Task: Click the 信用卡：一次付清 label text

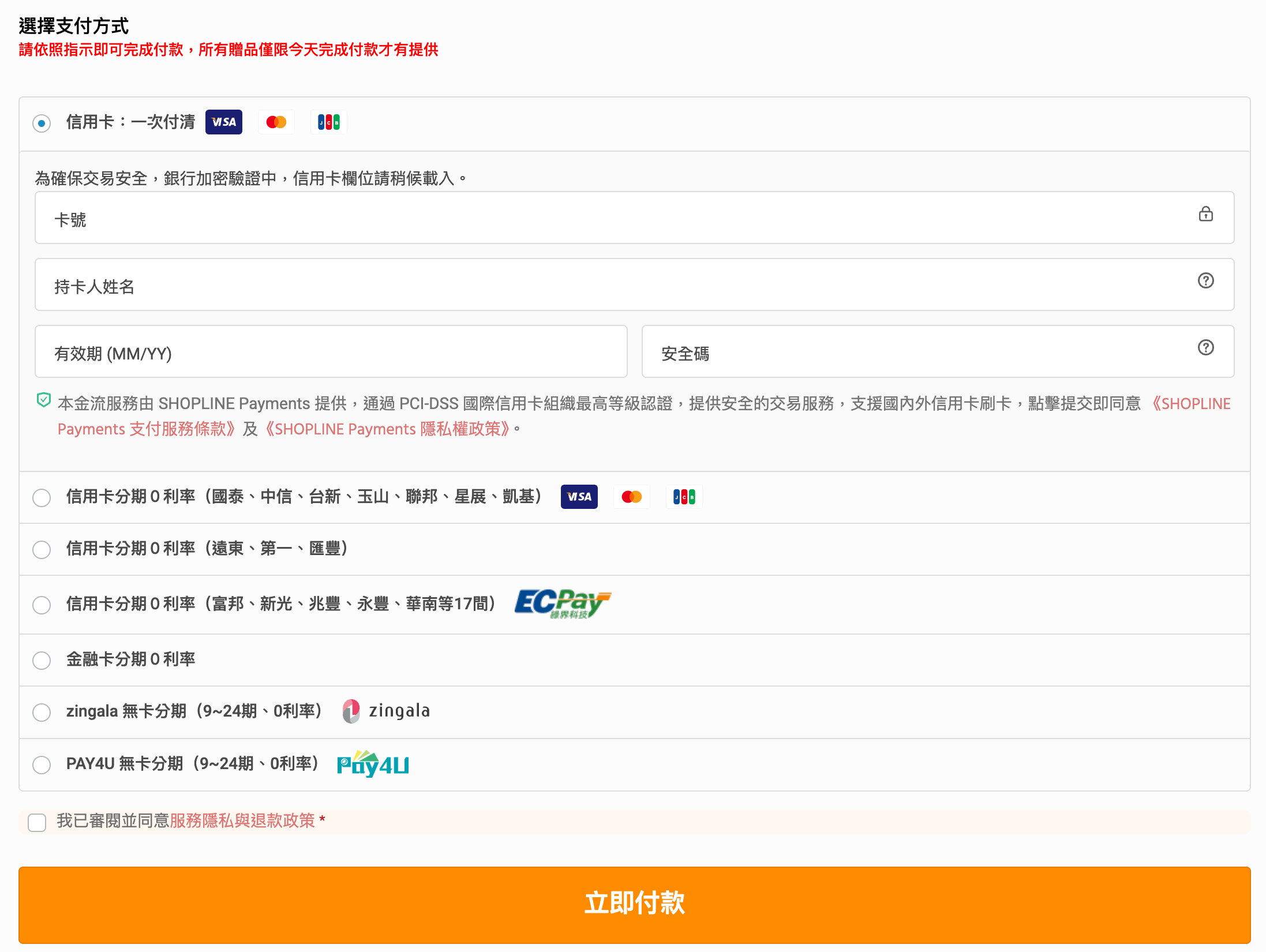Action: tap(131, 122)
